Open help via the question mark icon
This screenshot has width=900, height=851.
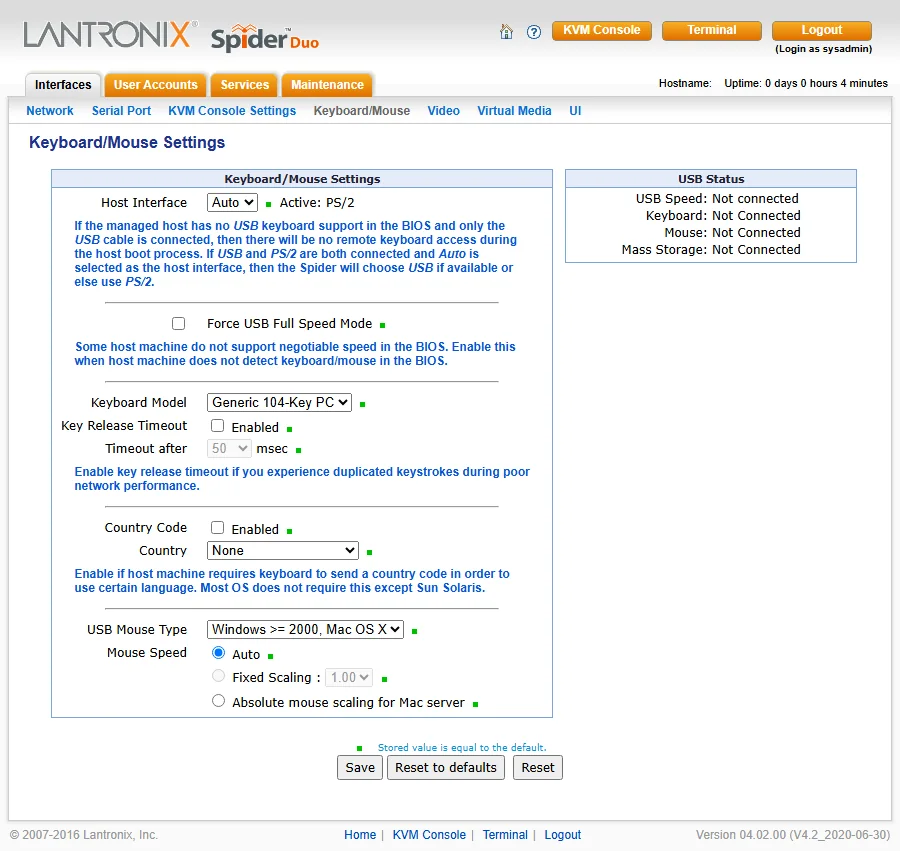coord(534,32)
